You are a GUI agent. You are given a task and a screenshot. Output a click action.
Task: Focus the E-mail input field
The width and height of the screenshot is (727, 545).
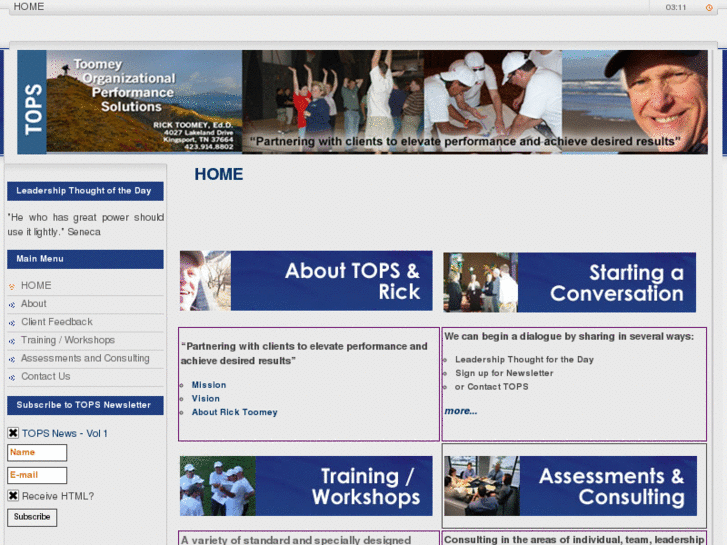(x=37, y=475)
